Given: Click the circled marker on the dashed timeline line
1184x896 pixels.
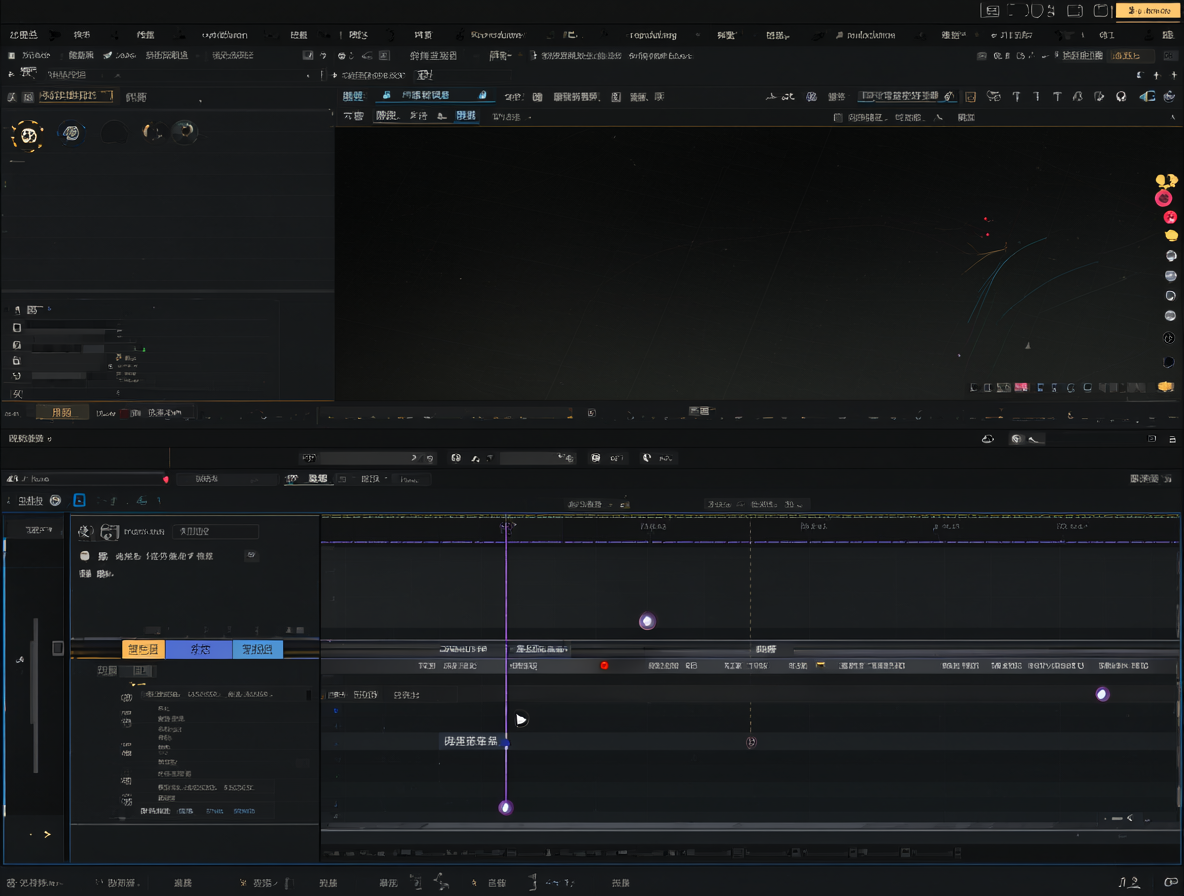Looking at the screenshot, I should pyautogui.click(x=751, y=742).
